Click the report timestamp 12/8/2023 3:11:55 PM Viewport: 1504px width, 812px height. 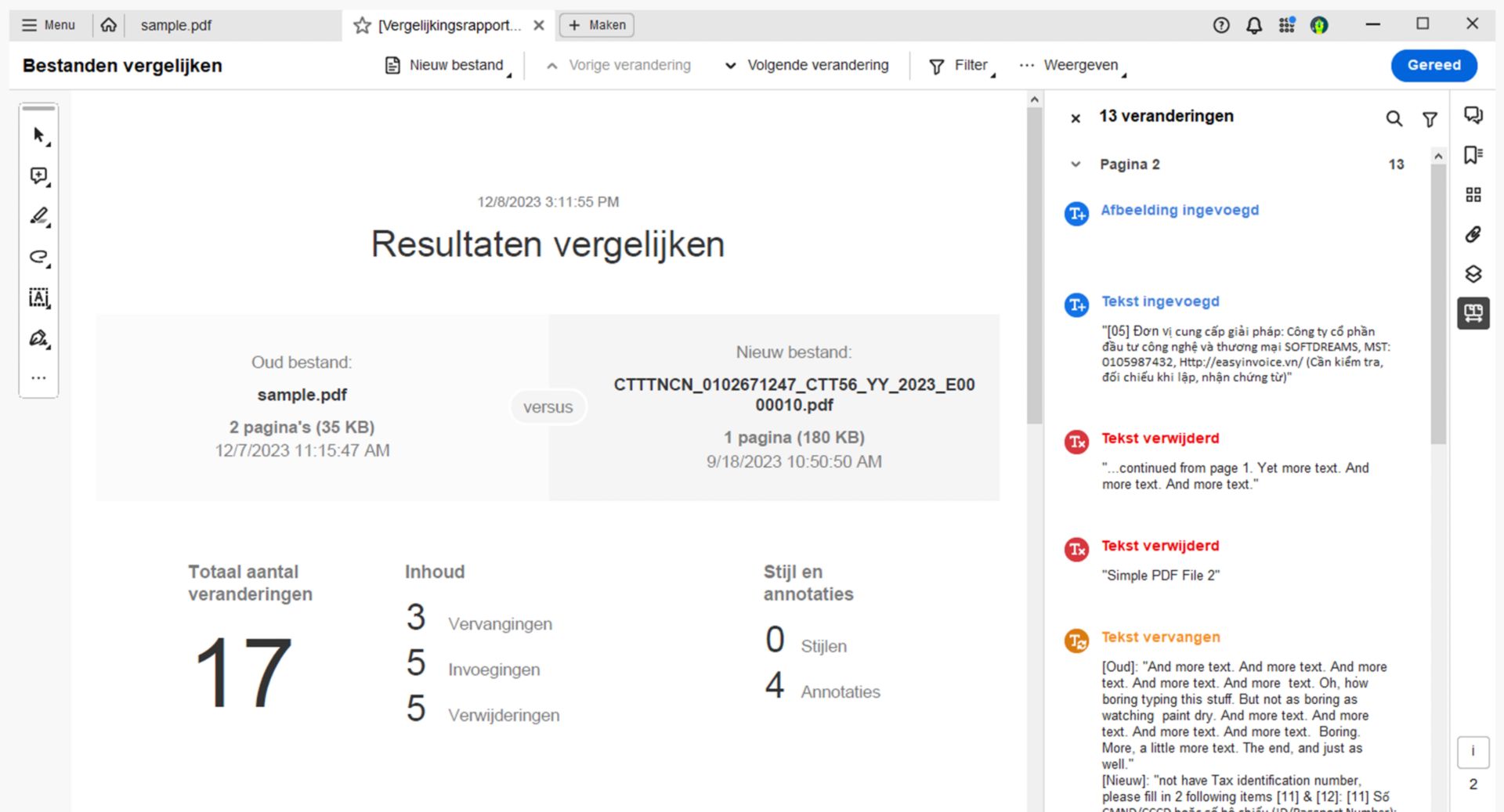click(548, 202)
